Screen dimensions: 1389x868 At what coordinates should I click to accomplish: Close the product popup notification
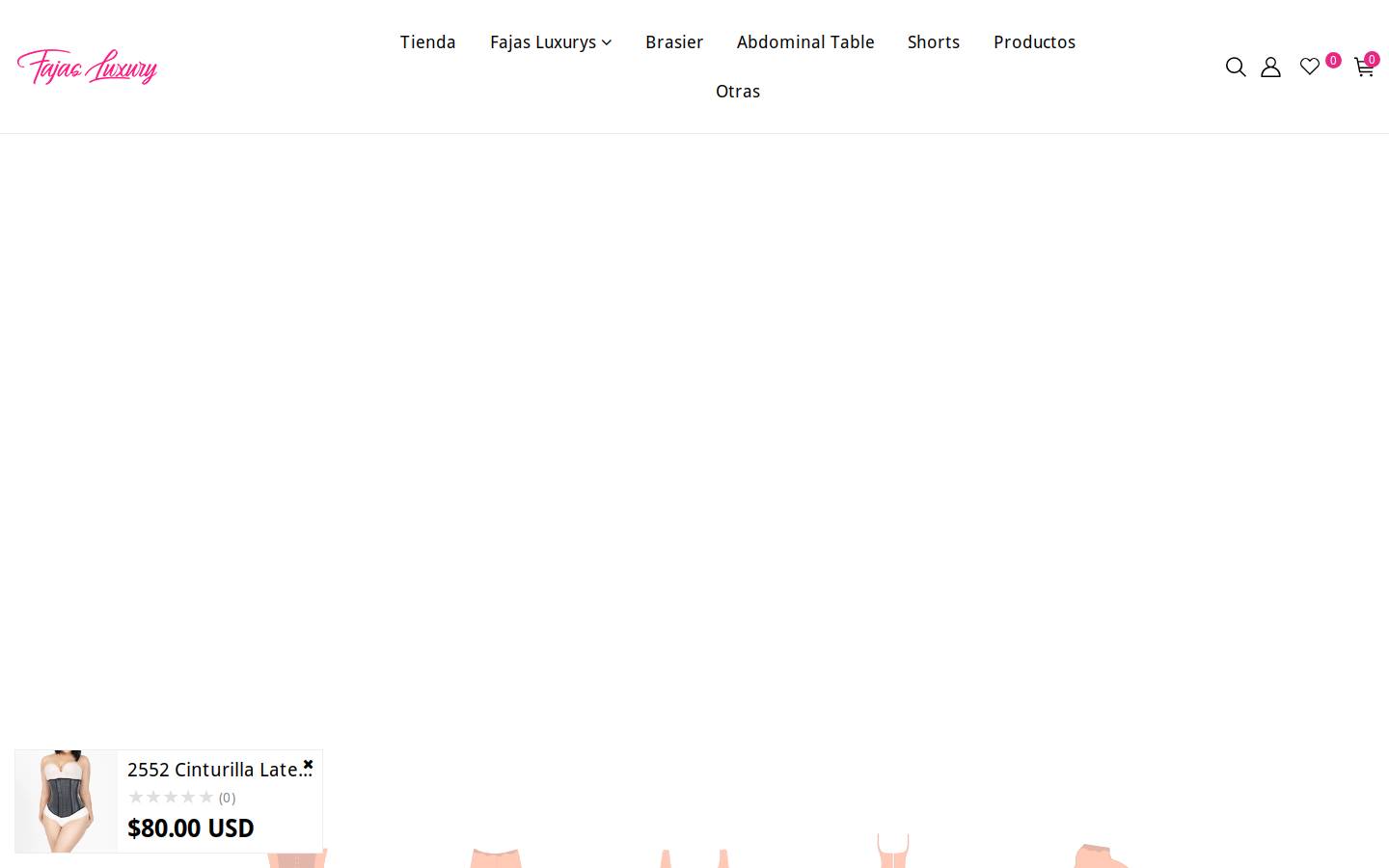309,764
